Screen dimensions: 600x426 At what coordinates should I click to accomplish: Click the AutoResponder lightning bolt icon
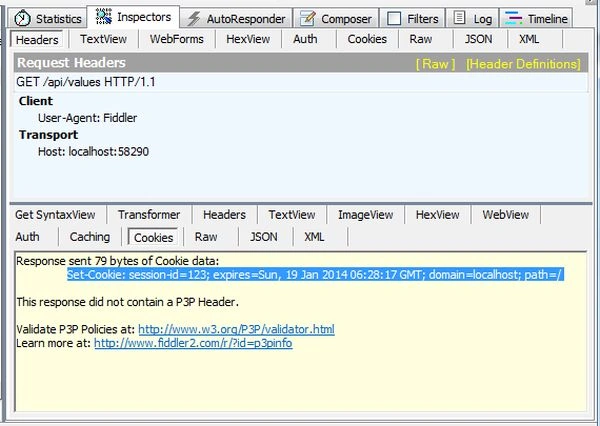click(194, 18)
